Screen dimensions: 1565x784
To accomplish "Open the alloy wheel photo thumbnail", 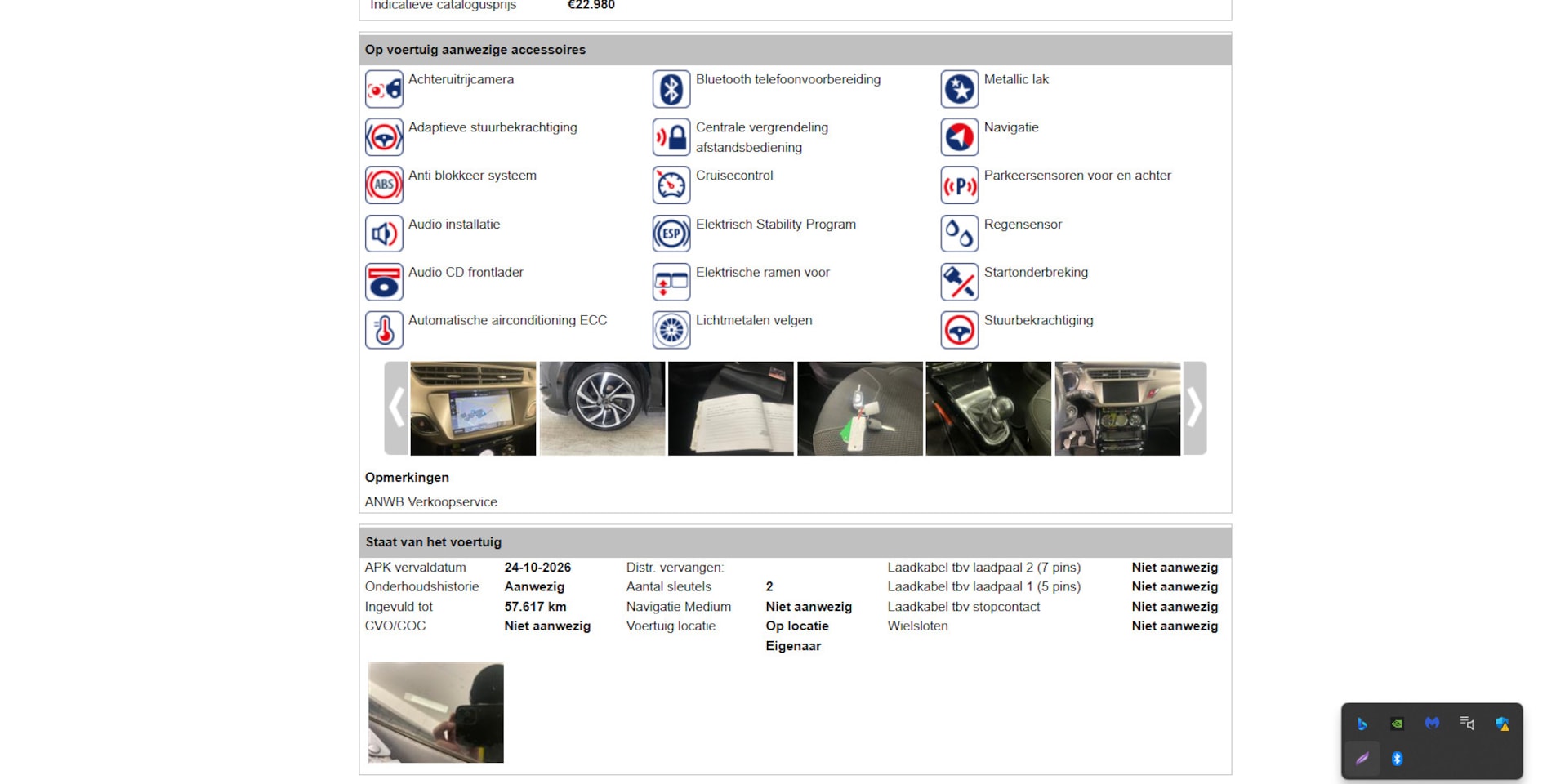I will (x=602, y=408).
